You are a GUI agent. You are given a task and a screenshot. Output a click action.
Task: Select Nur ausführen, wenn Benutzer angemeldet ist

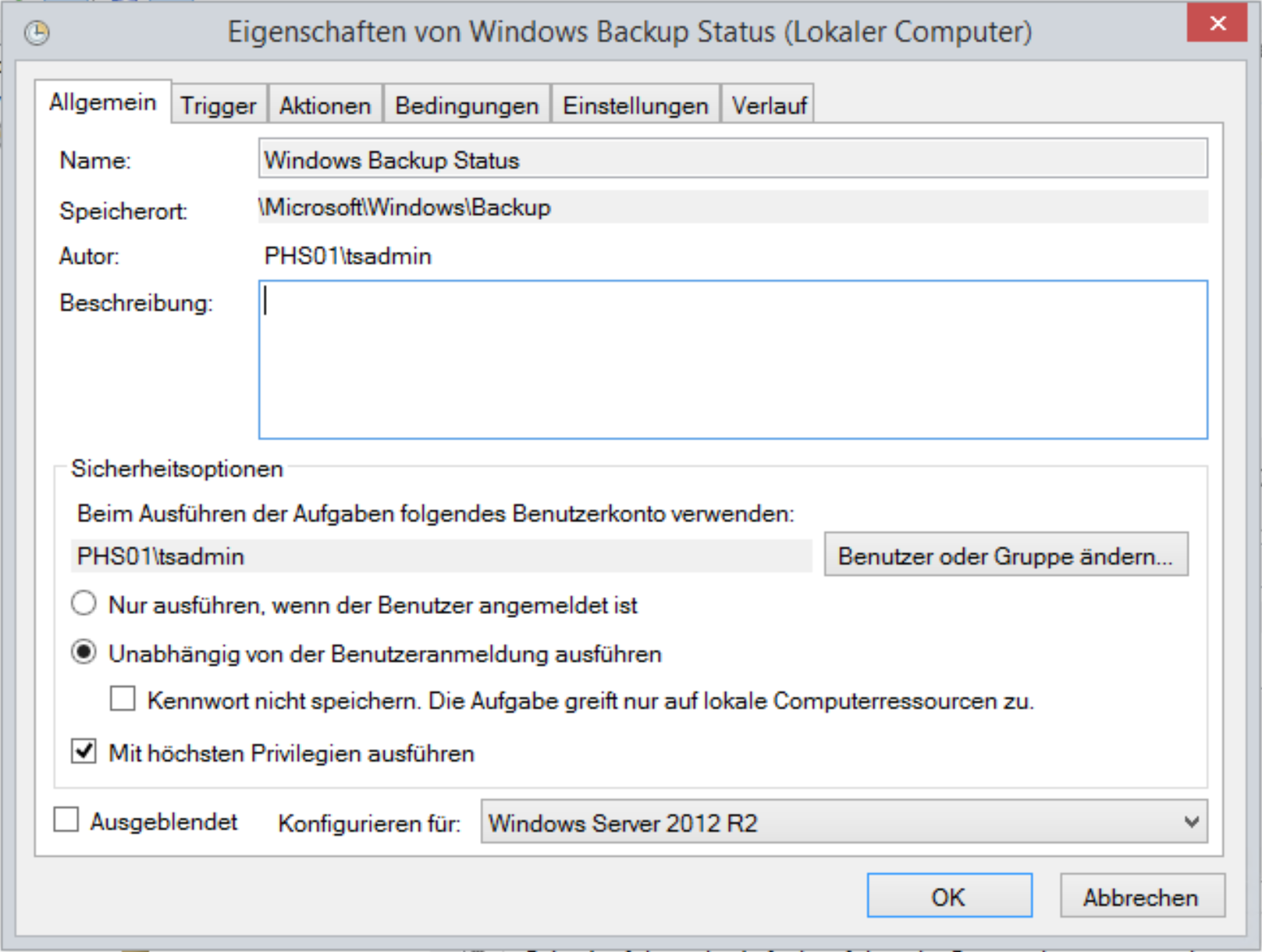[x=84, y=604]
